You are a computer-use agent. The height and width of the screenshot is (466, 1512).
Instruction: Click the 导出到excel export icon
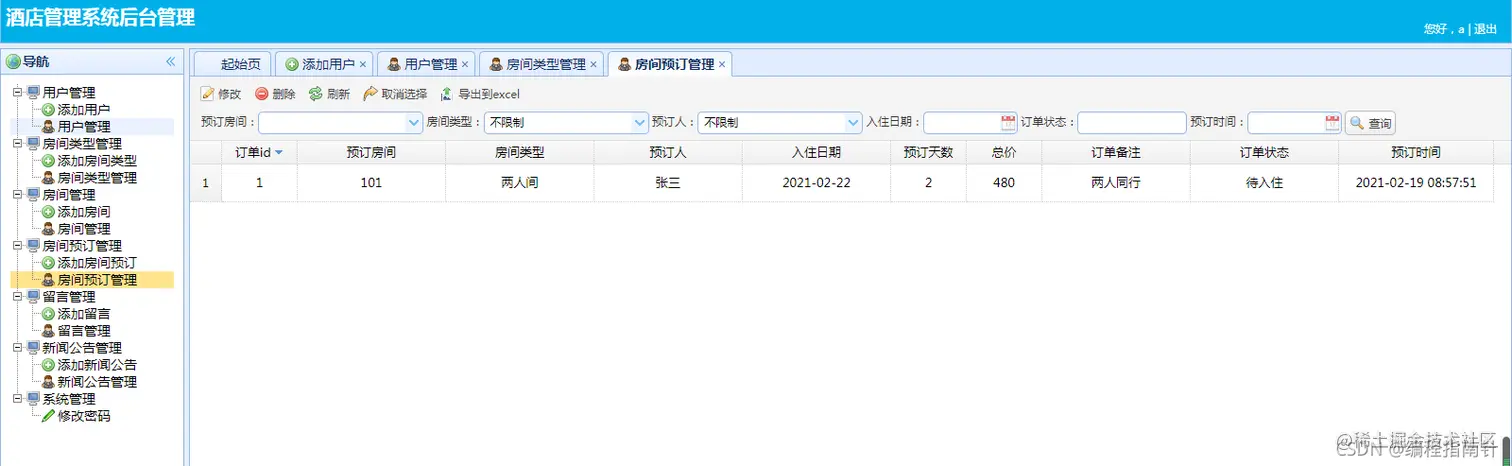click(x=447, y=94)
